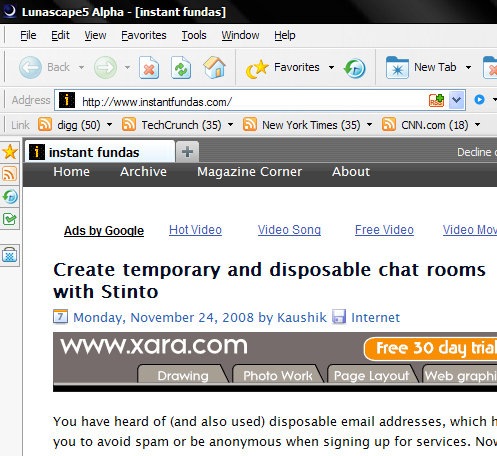
Task: Go to Home page icon
Action: click(214, 67)
